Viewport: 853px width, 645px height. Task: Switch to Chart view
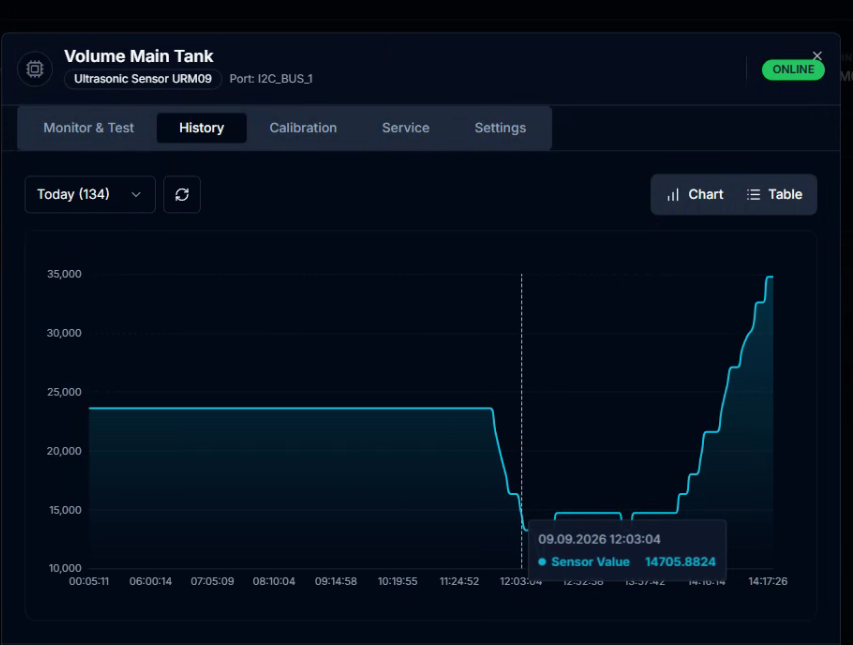pyautogui.click(x=695, y=195)
